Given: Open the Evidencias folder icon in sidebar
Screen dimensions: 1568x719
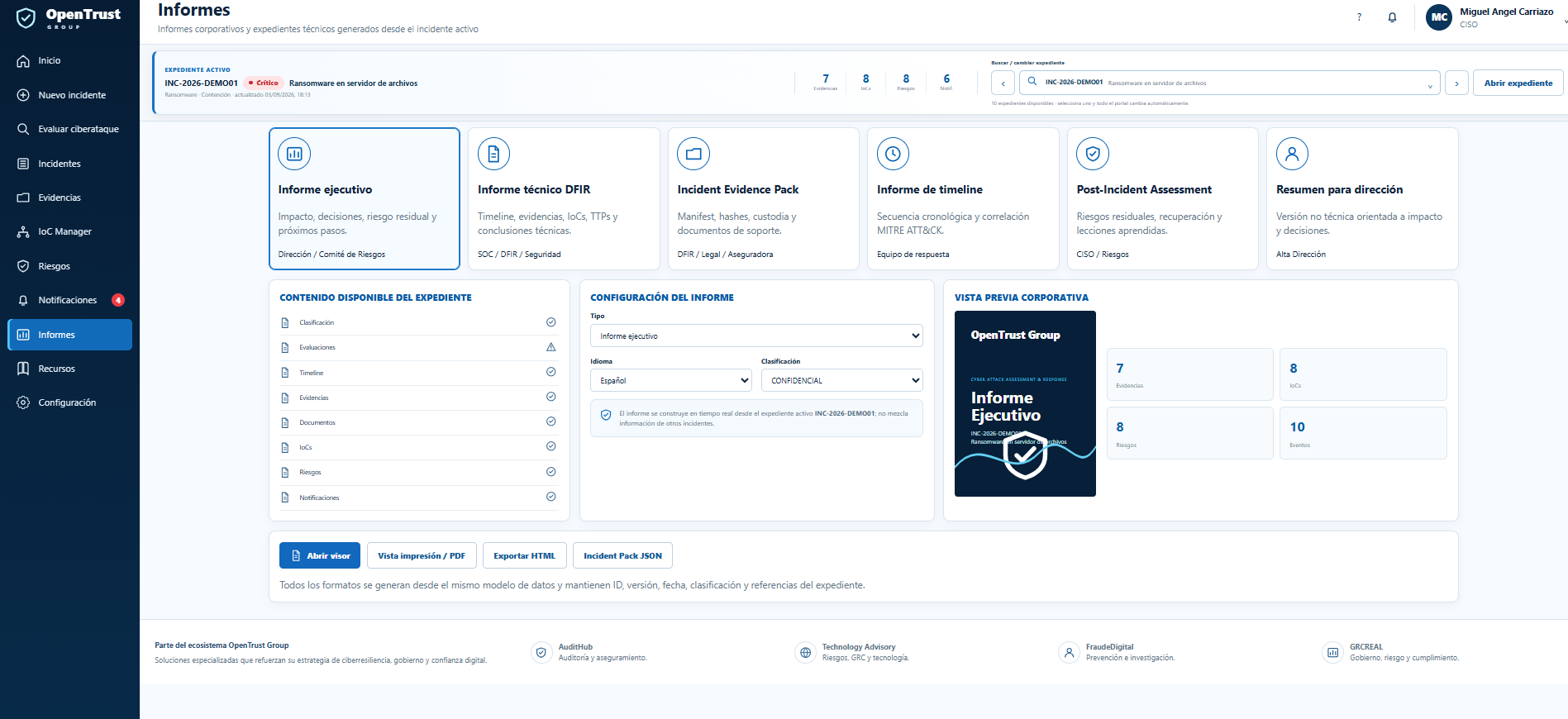Looking at the screenshot, I should [x=23, y=198].
